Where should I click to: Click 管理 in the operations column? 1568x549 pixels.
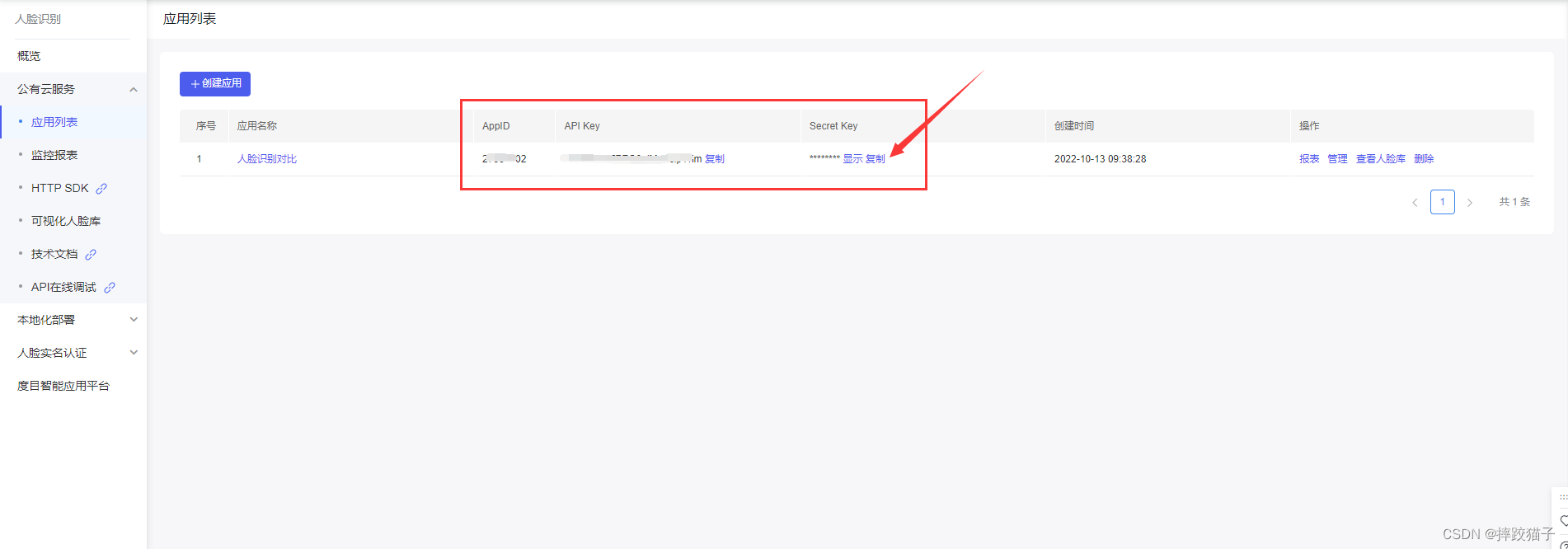tap(1337, 159)
